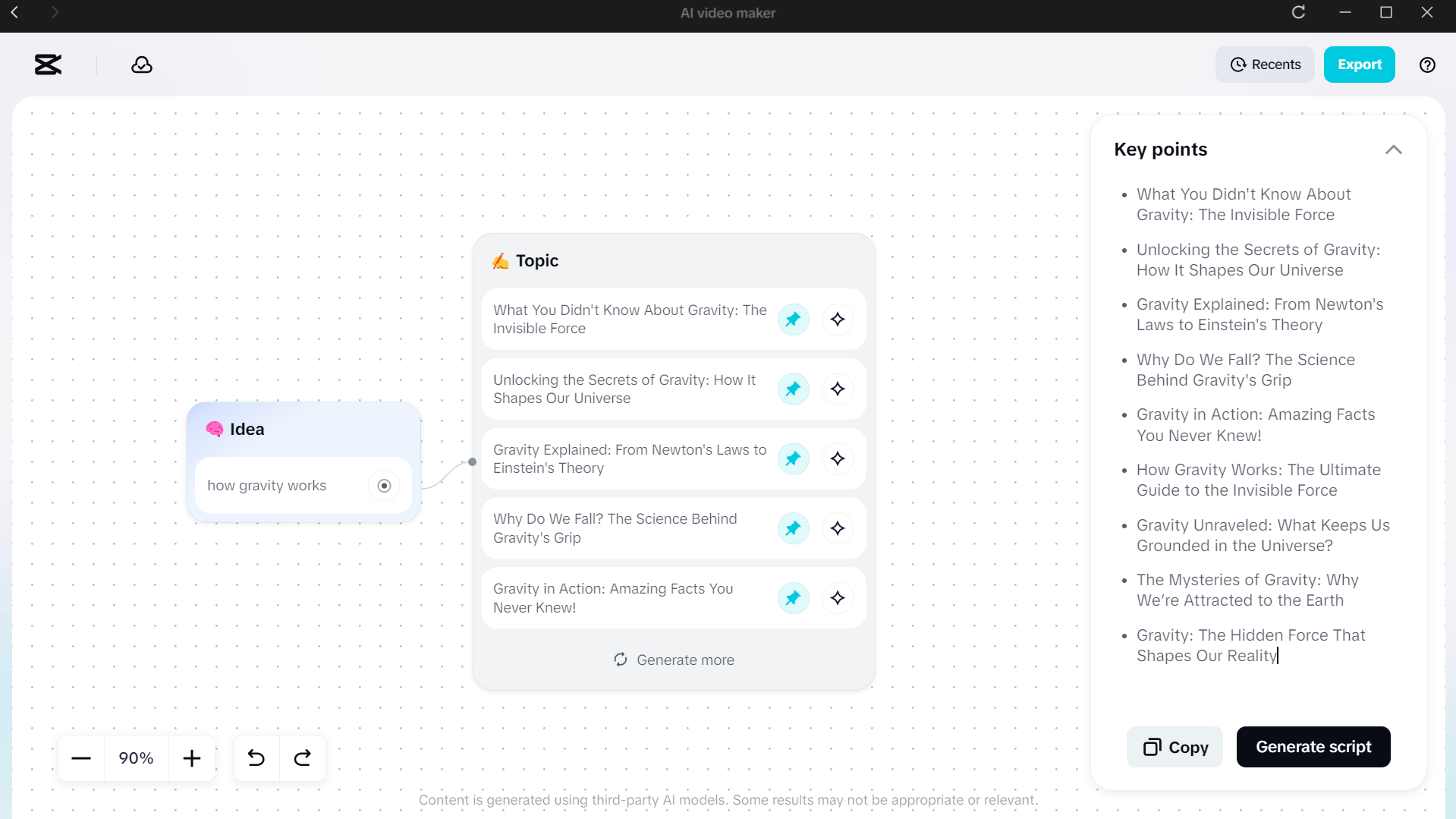Click key point 'Gravity in Action' in panel
1456x819 pixels.
pyautogui.click(x=1256, y=425)
